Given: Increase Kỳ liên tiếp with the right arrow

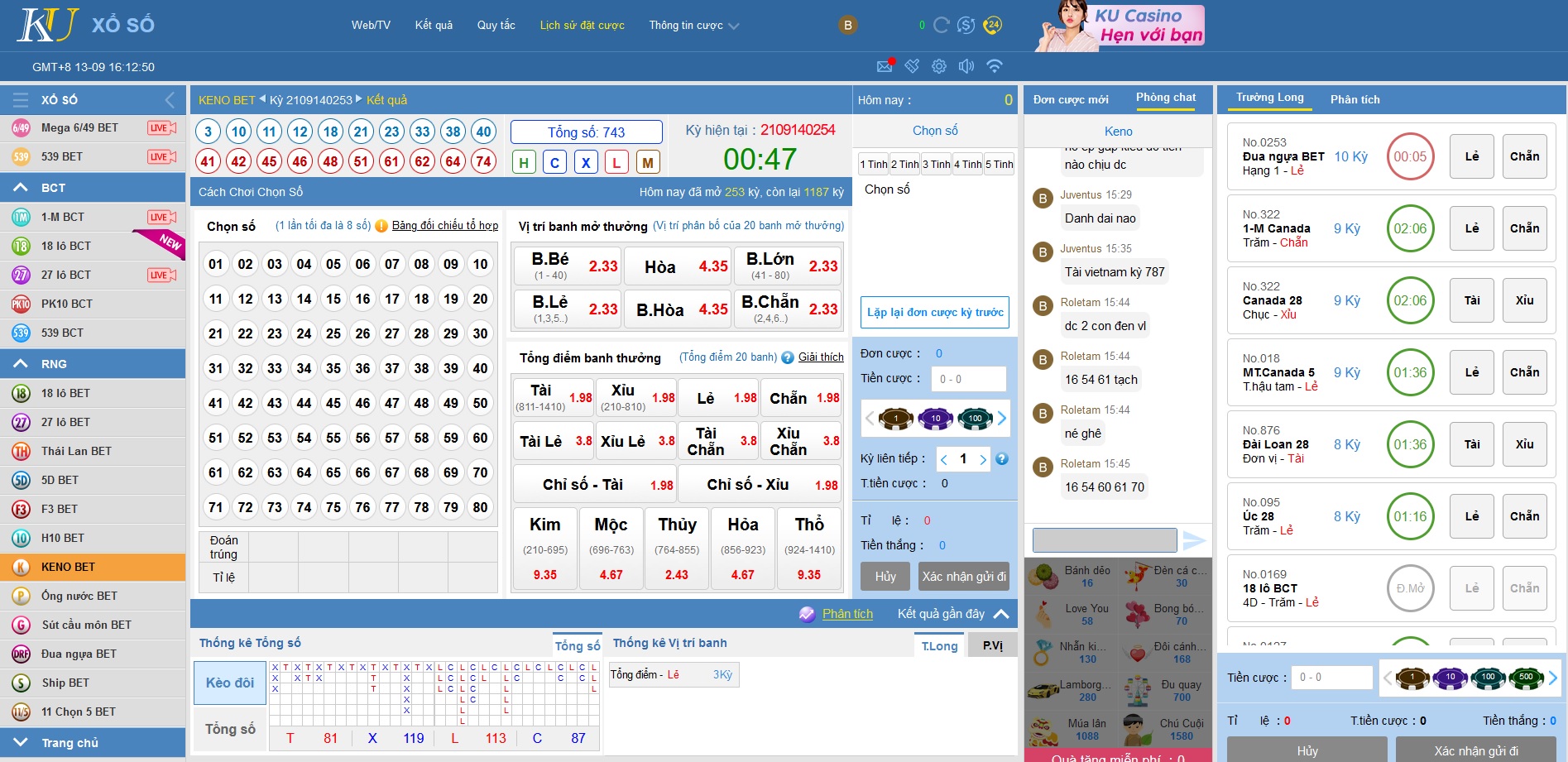Looking at the screenshot, I should [983, 459].
